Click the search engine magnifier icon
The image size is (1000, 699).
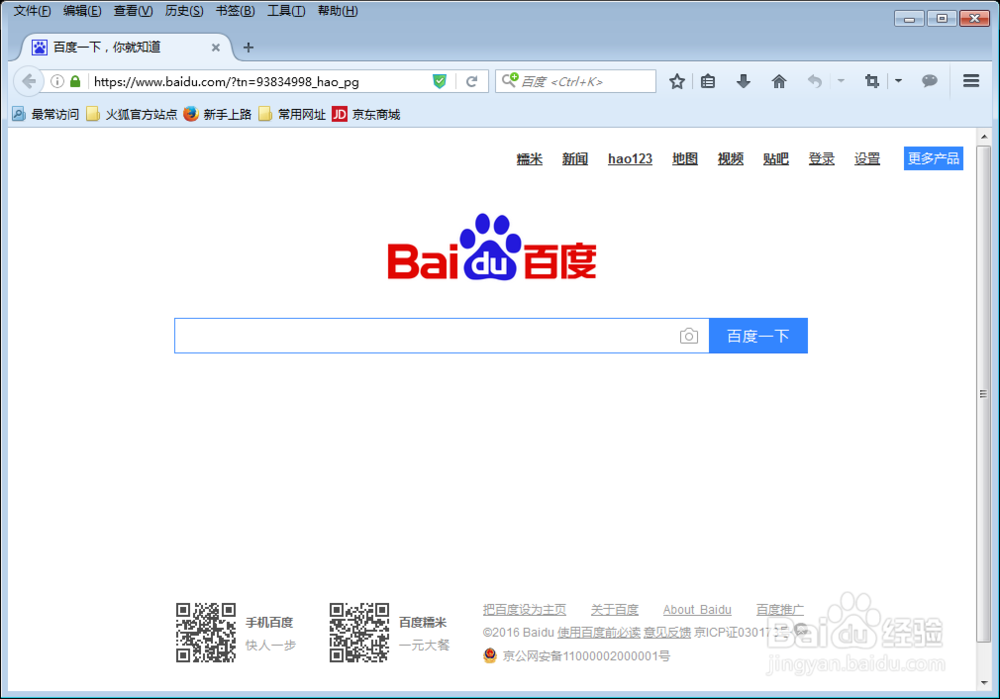(x=510, y=80)
